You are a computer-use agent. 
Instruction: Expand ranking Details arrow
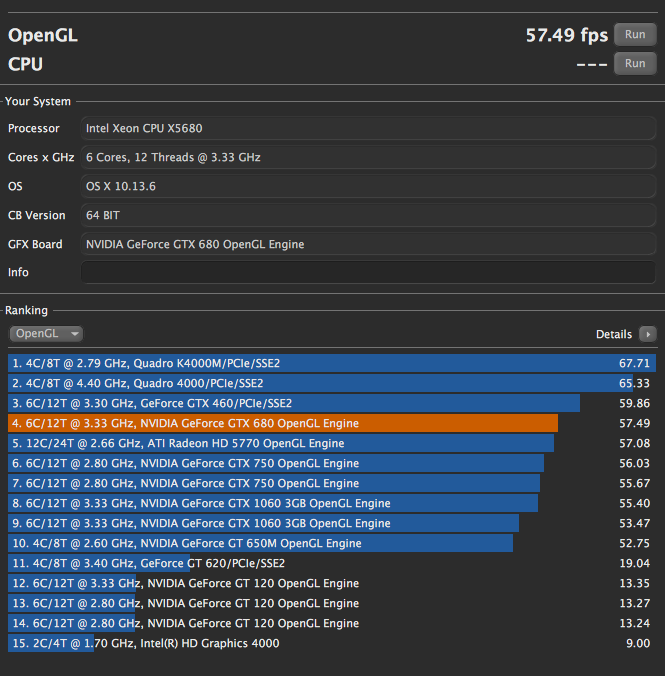648,334
